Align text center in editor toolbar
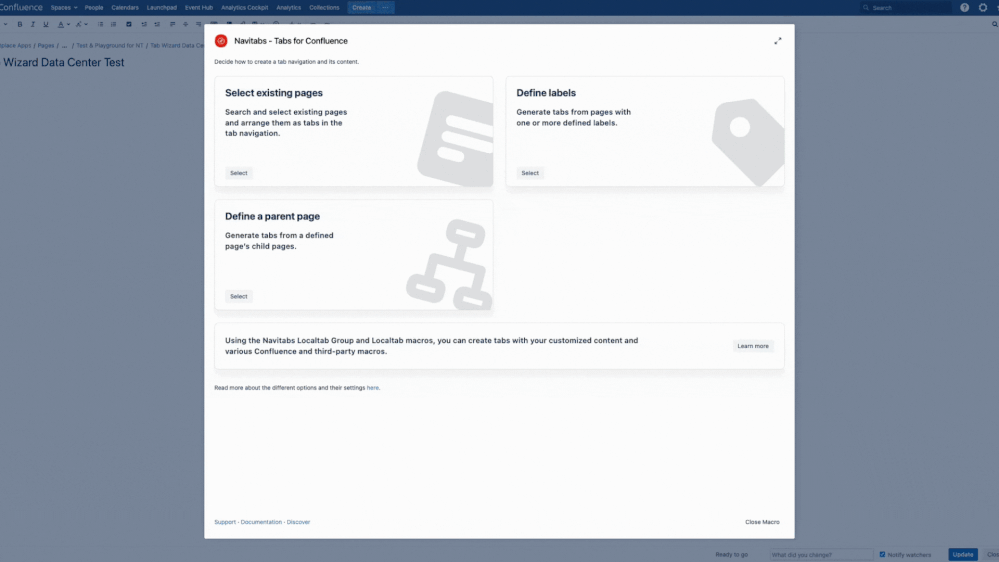The height and width of the screenshot is (562, 999). coord(185,24)
